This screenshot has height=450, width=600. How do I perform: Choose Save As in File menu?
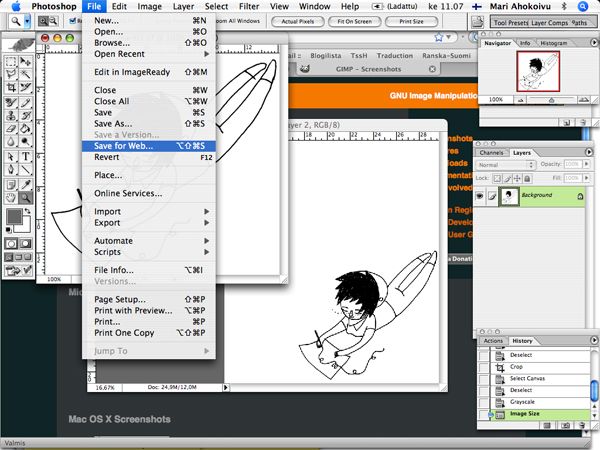[x=149, y=124]
